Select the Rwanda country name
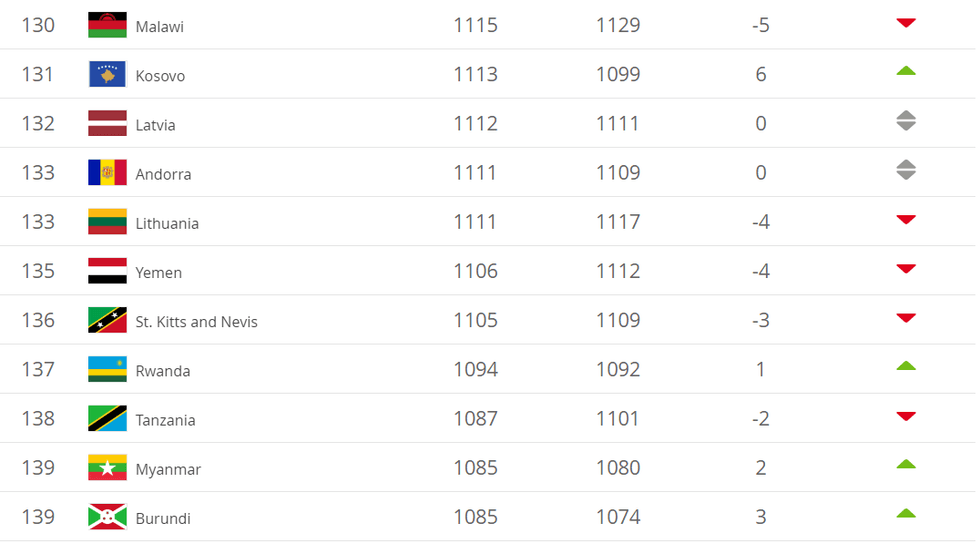980x546 pixels. (163, 371)
